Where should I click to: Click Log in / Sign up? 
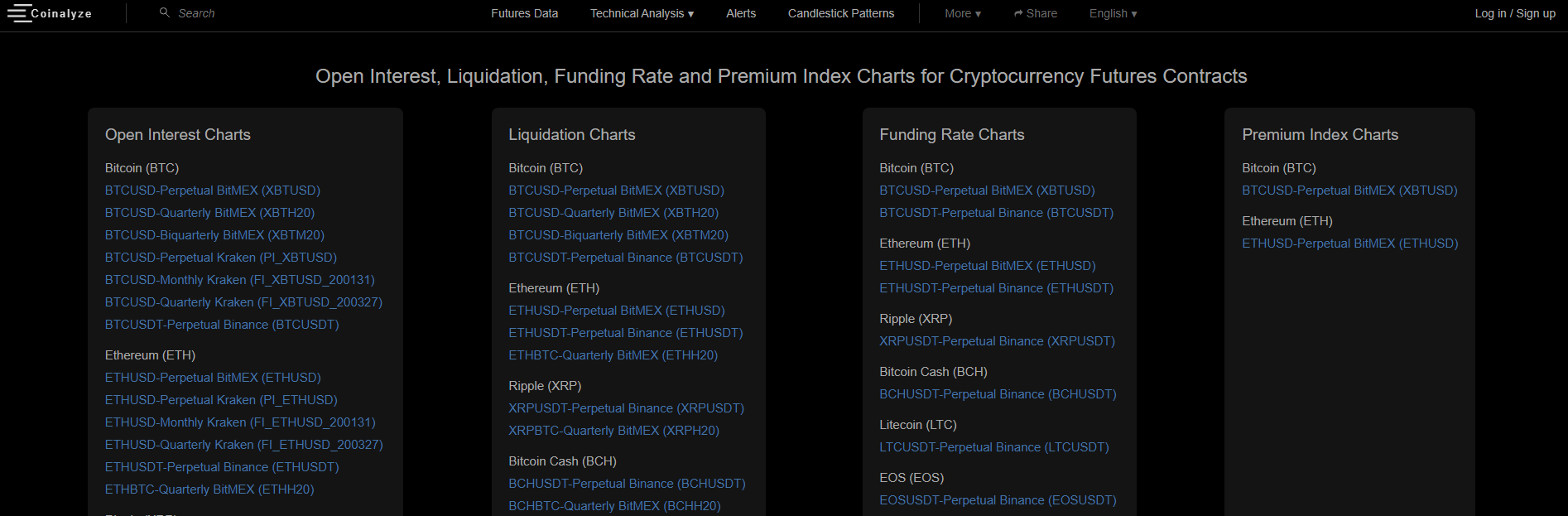[x=1515, y=13]
